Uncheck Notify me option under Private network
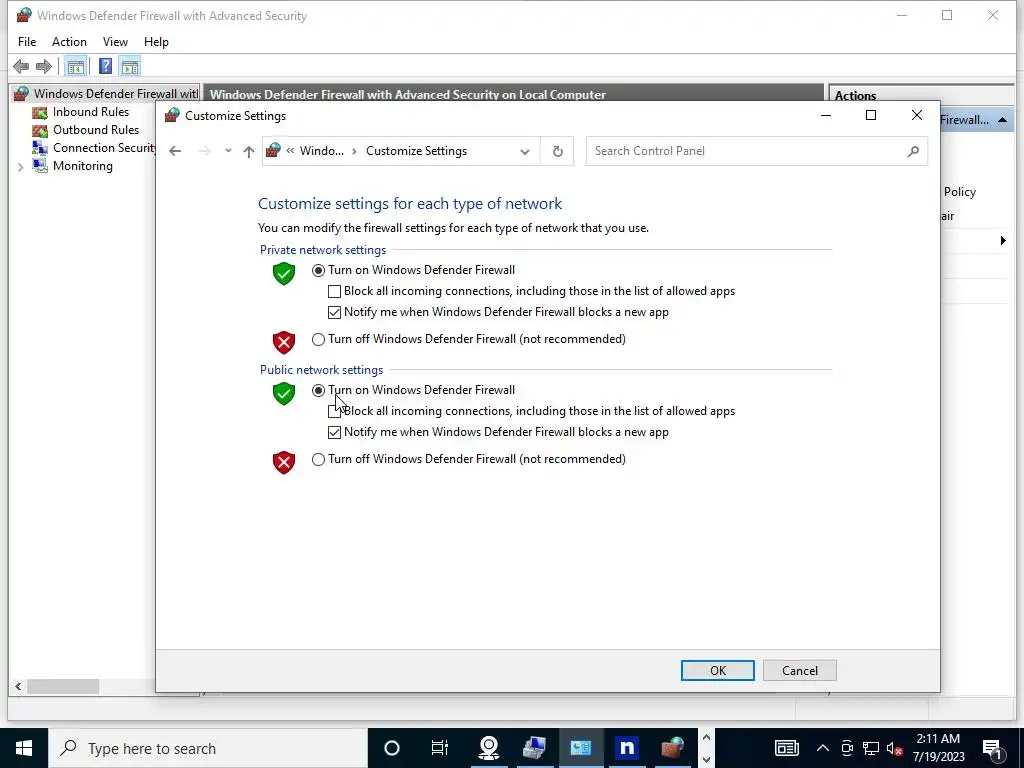This screenshot has height=768, width=1024. click(x=334, y=312)
